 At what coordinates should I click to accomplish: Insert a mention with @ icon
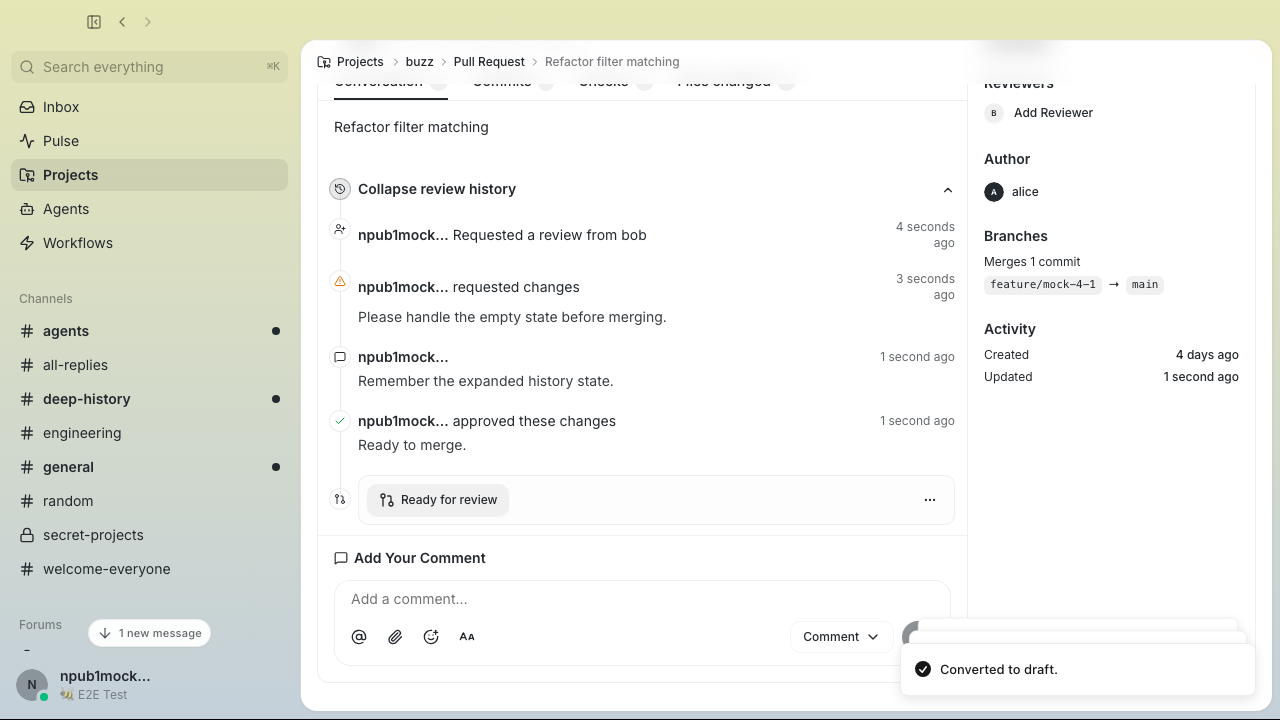[359, 637]
